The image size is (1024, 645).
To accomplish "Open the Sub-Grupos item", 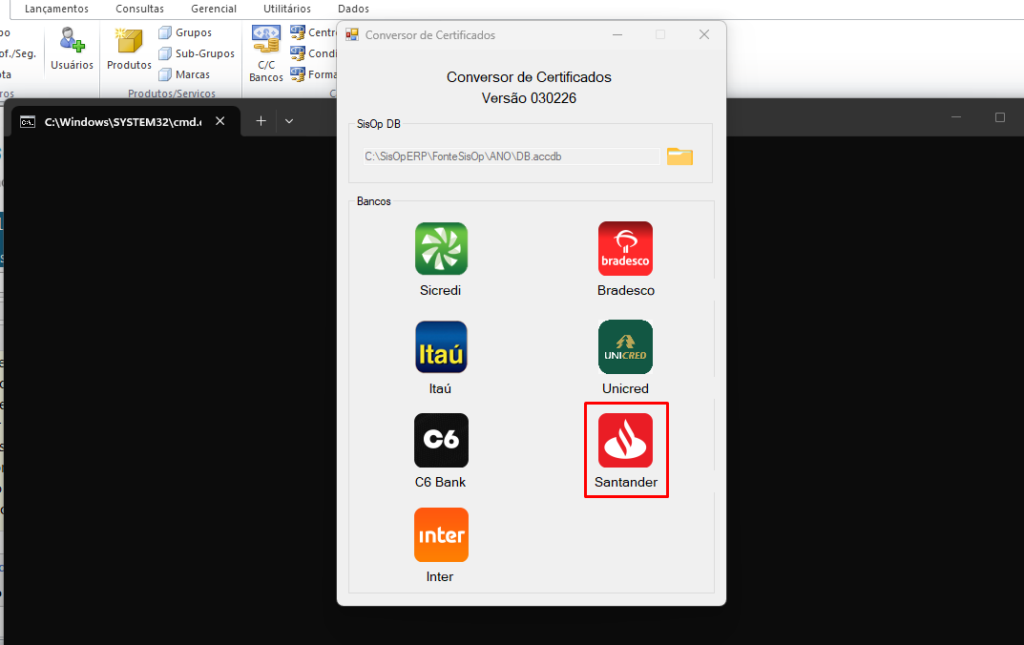I will coord(196,54).
